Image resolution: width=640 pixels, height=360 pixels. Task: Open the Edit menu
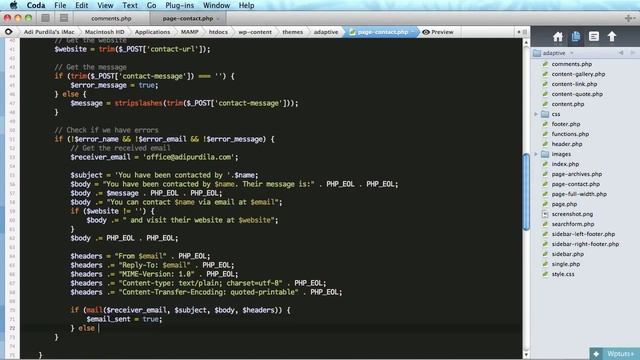pyautogui.click(x=82, y=5)
